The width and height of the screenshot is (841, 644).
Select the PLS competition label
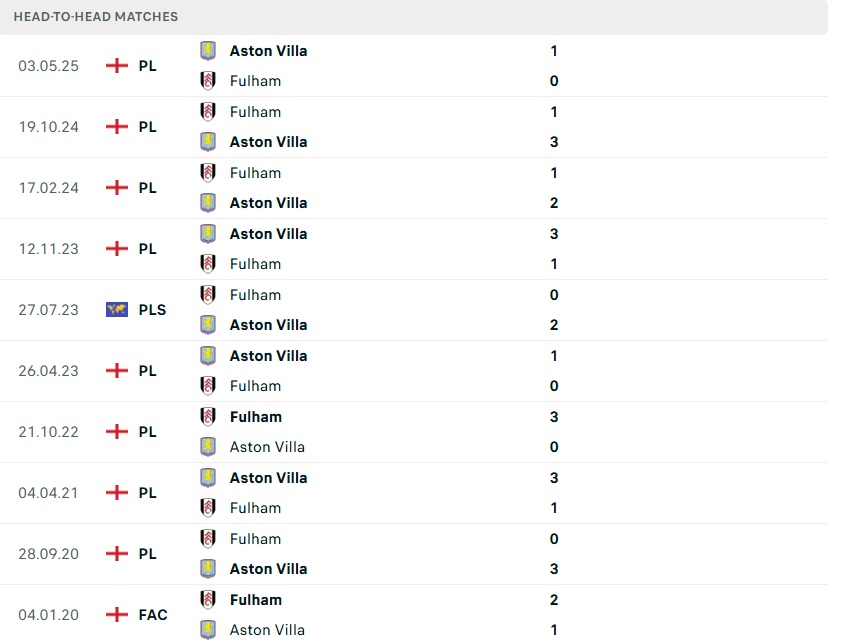pyautogui.click(x=152, y=310)
